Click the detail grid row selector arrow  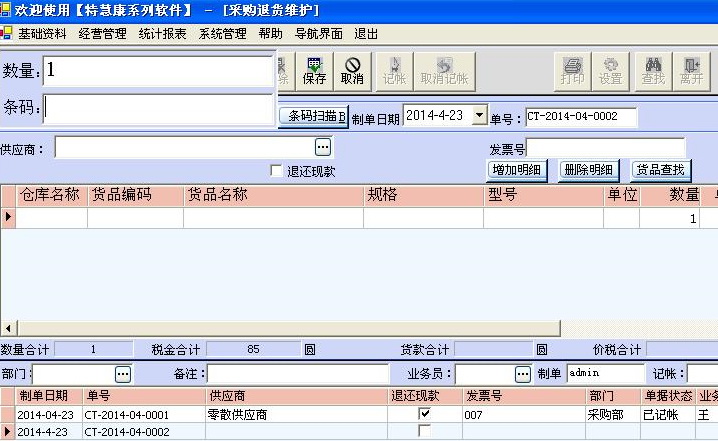point(8,218)
